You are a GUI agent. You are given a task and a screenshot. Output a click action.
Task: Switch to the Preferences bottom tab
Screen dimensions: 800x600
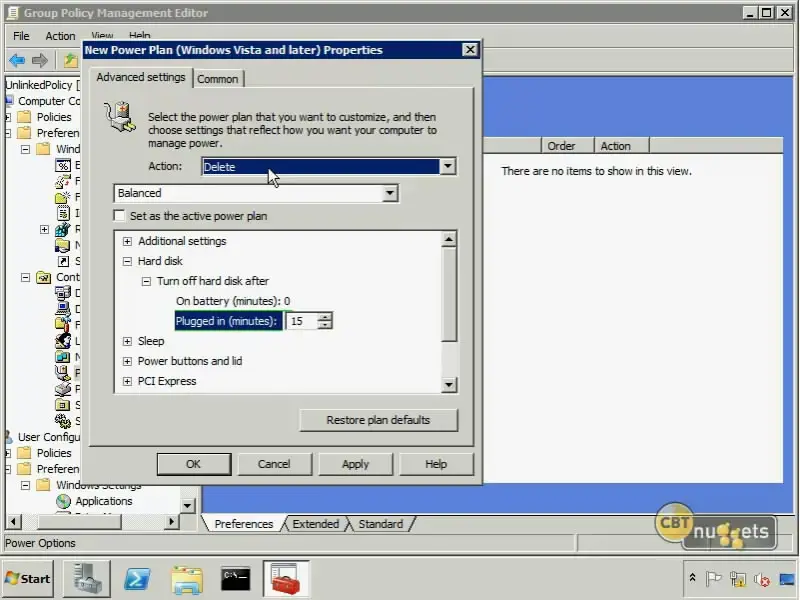point(243,524)
